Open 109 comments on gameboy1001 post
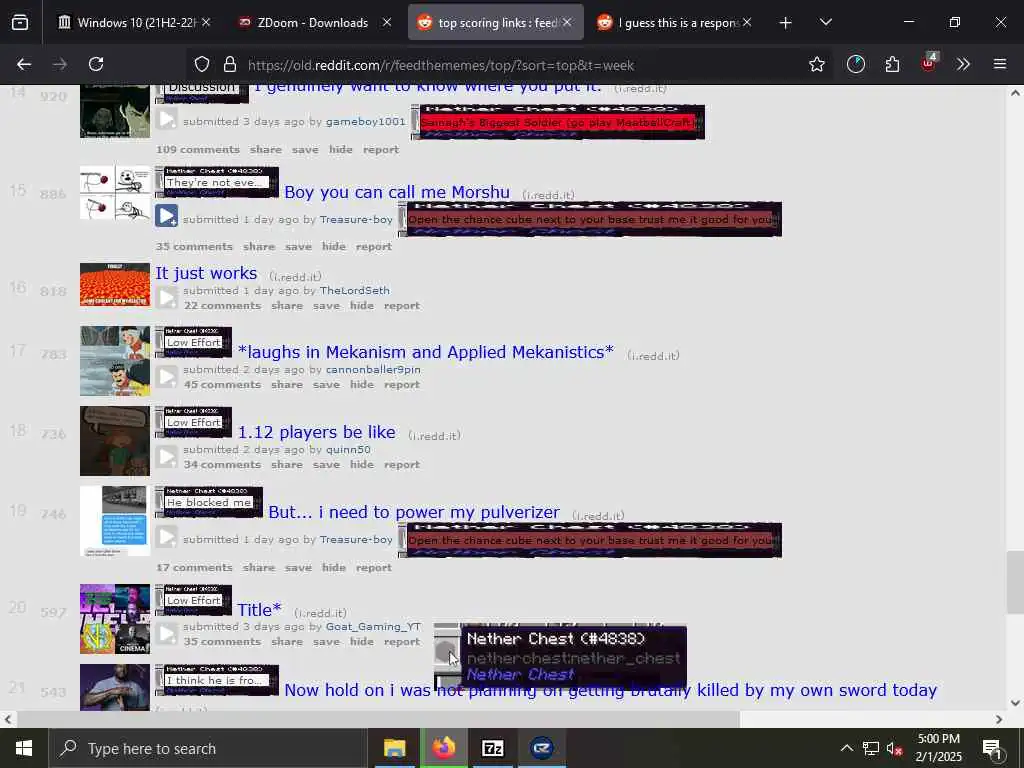 coord(198,150)
